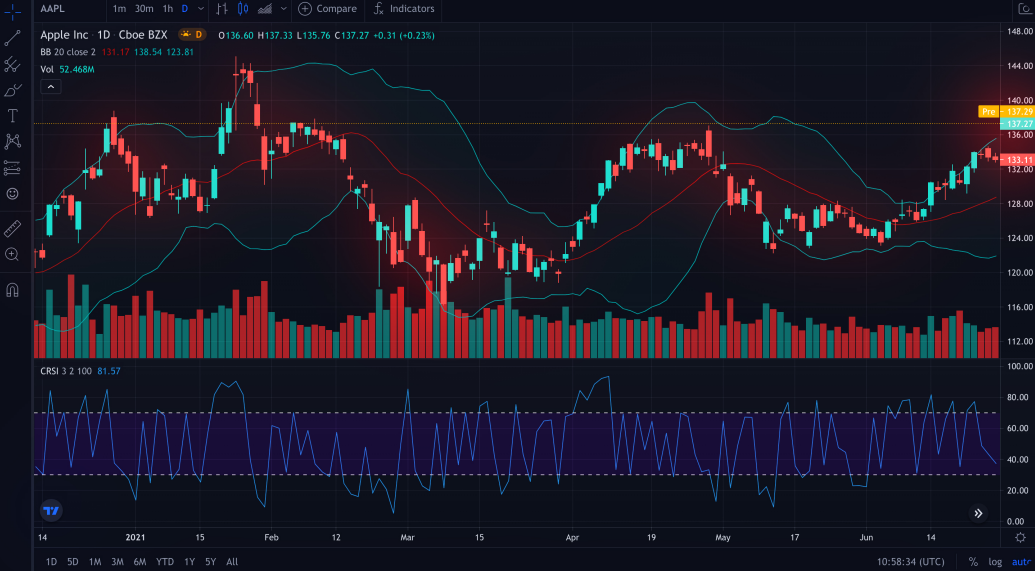Open timezone menu at 10:58:34 (UTC)
Screen dimensions: 1035x571
912,562
